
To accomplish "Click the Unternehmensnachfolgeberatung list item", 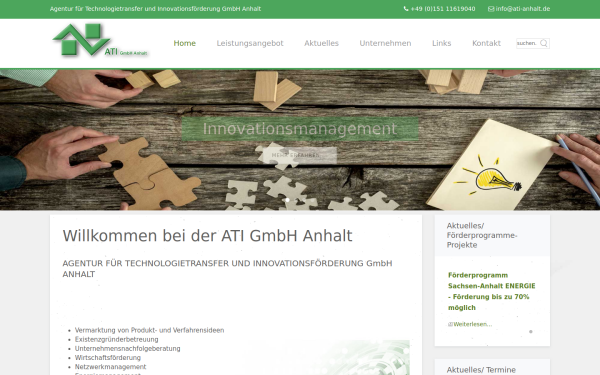I will pos(127,349).
